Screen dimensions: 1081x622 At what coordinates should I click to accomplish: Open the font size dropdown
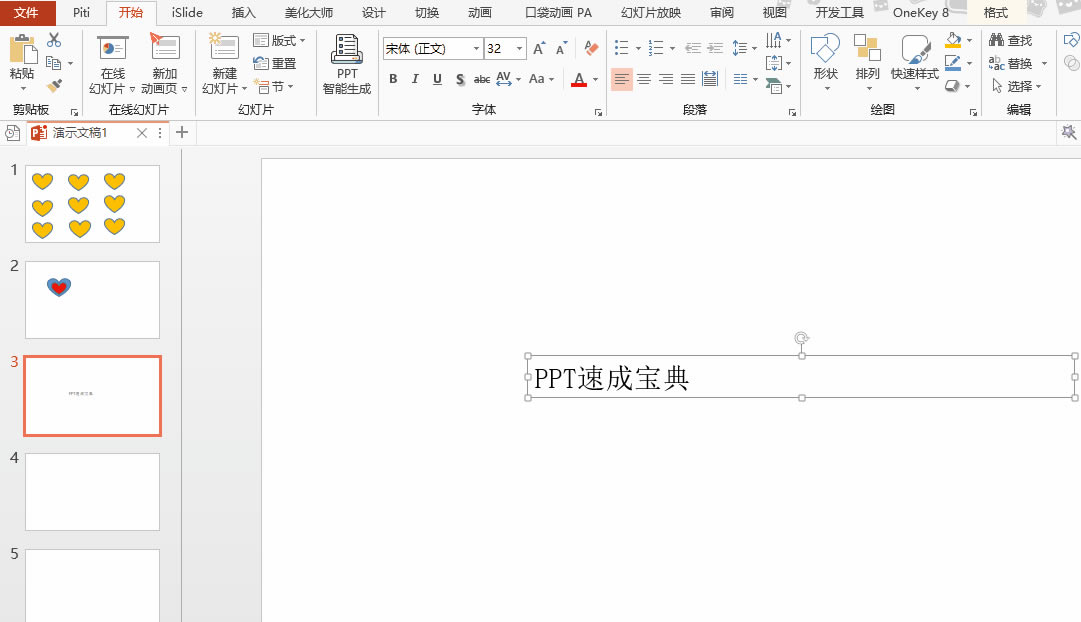point(519,48)
